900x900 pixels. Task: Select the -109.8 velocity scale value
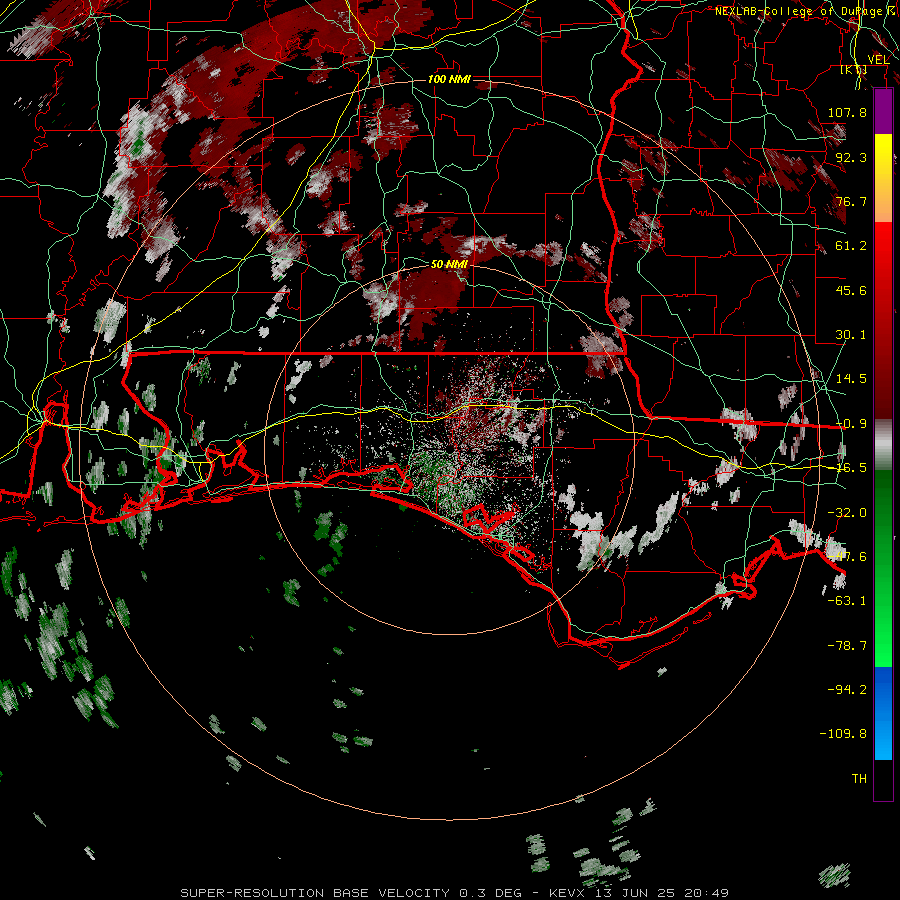pyautogui.click(x=843, y=734)
